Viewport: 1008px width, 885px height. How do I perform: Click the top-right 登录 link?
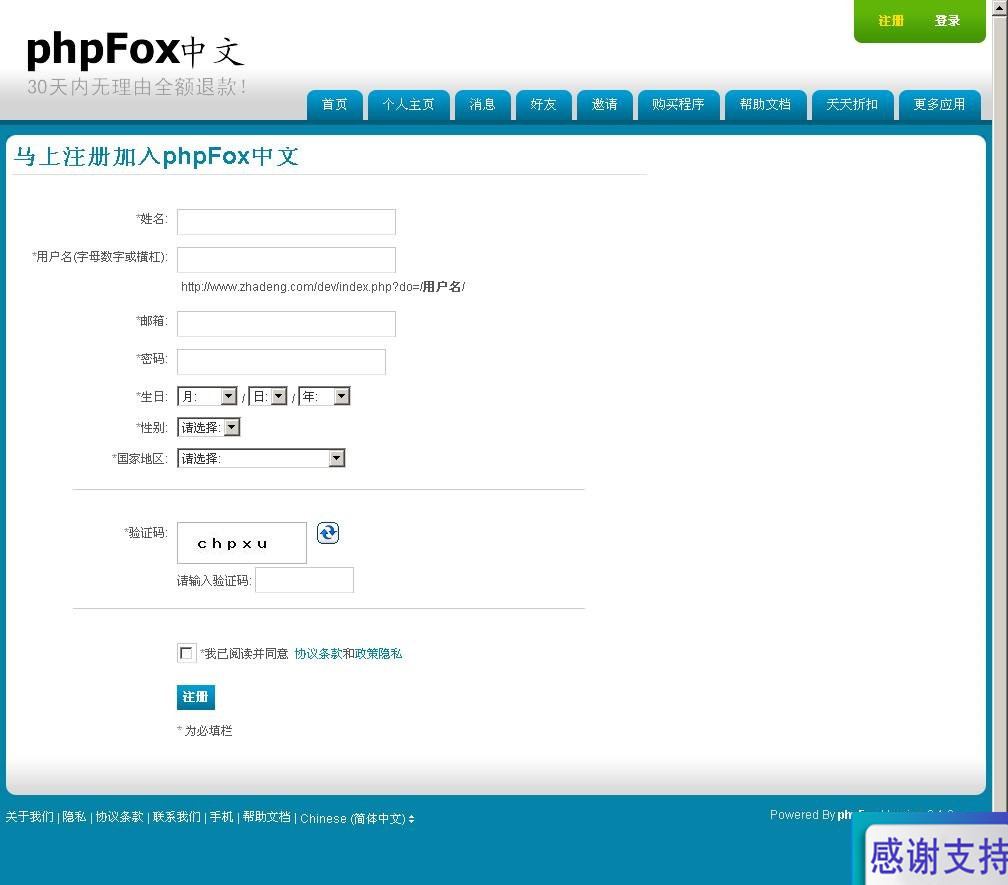coord(947,21)
